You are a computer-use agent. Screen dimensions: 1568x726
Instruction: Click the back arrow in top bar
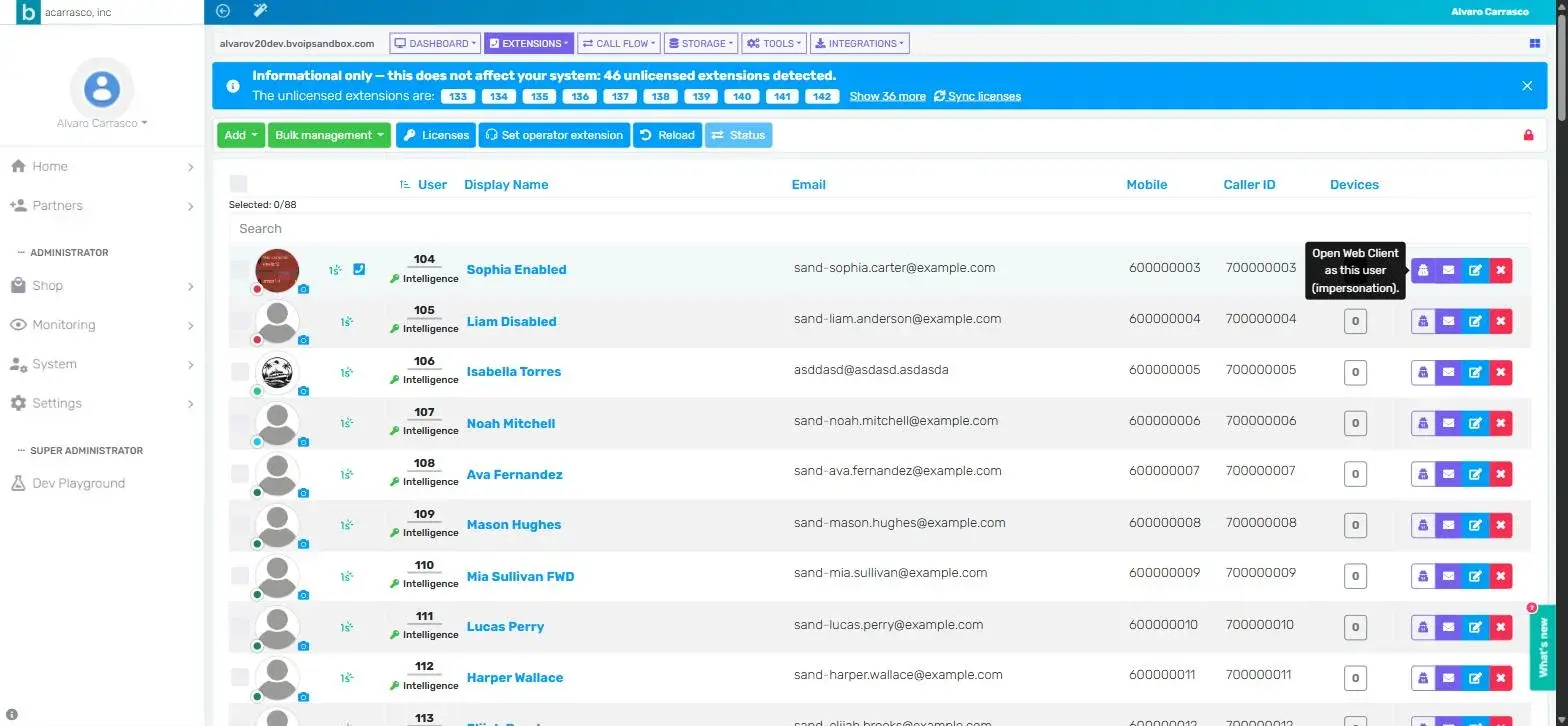(x=223, y=11)
